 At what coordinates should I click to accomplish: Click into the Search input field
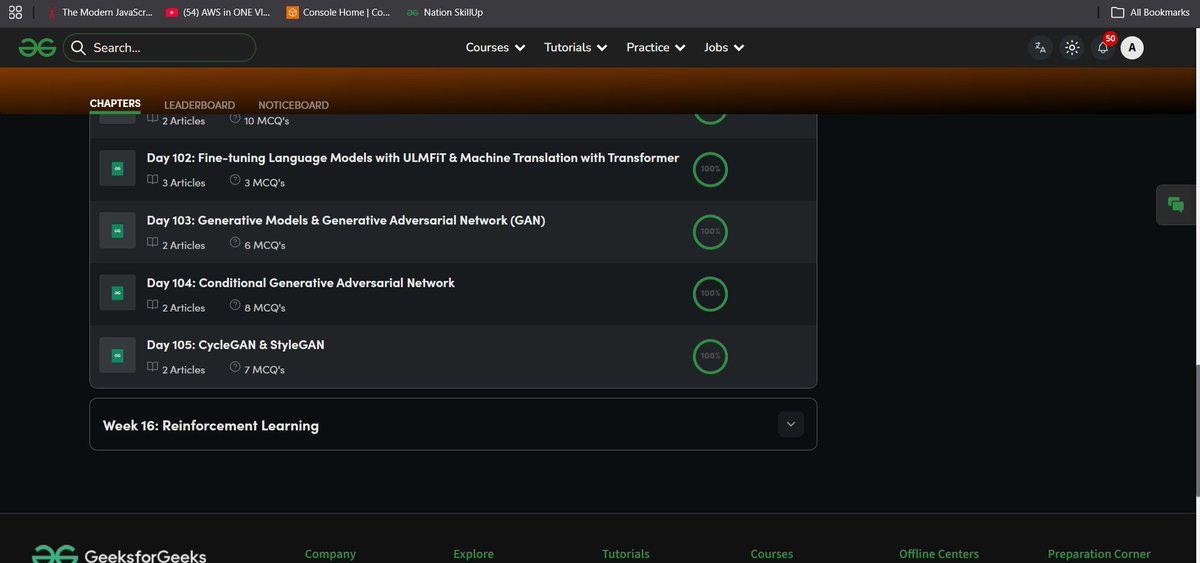(x=160, y=47)
